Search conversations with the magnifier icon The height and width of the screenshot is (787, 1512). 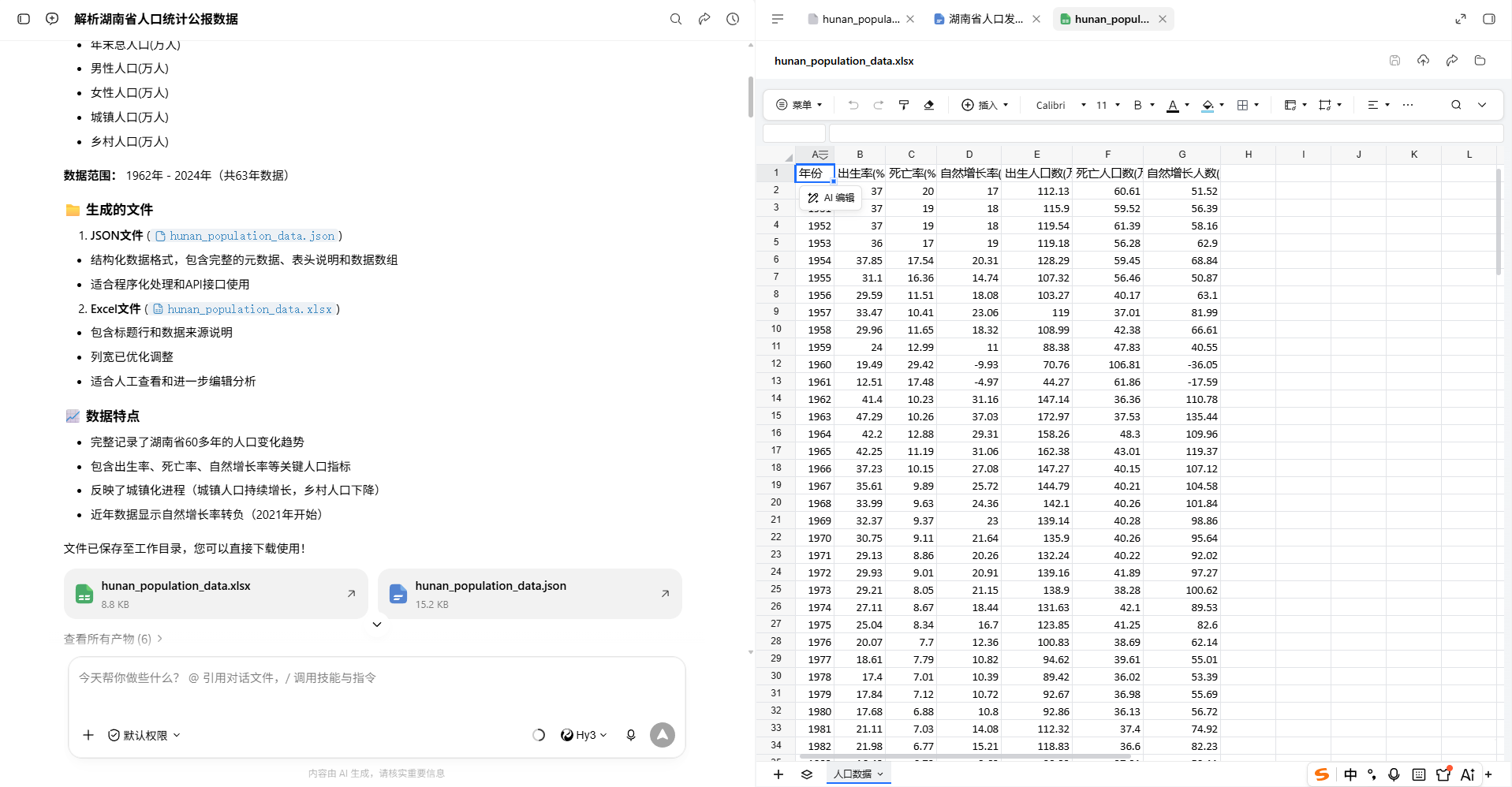[676, 19]
